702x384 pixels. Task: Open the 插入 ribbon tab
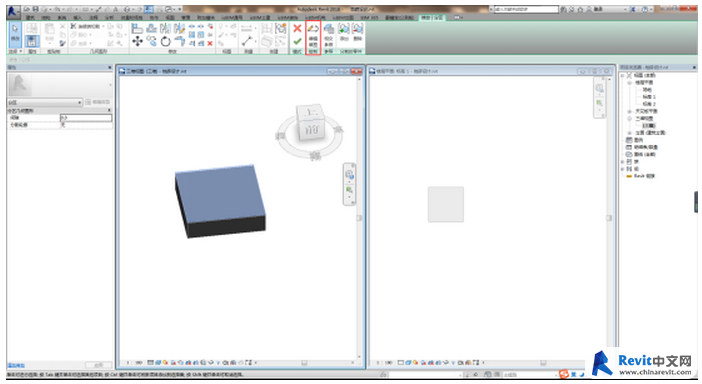pos(77,17)
